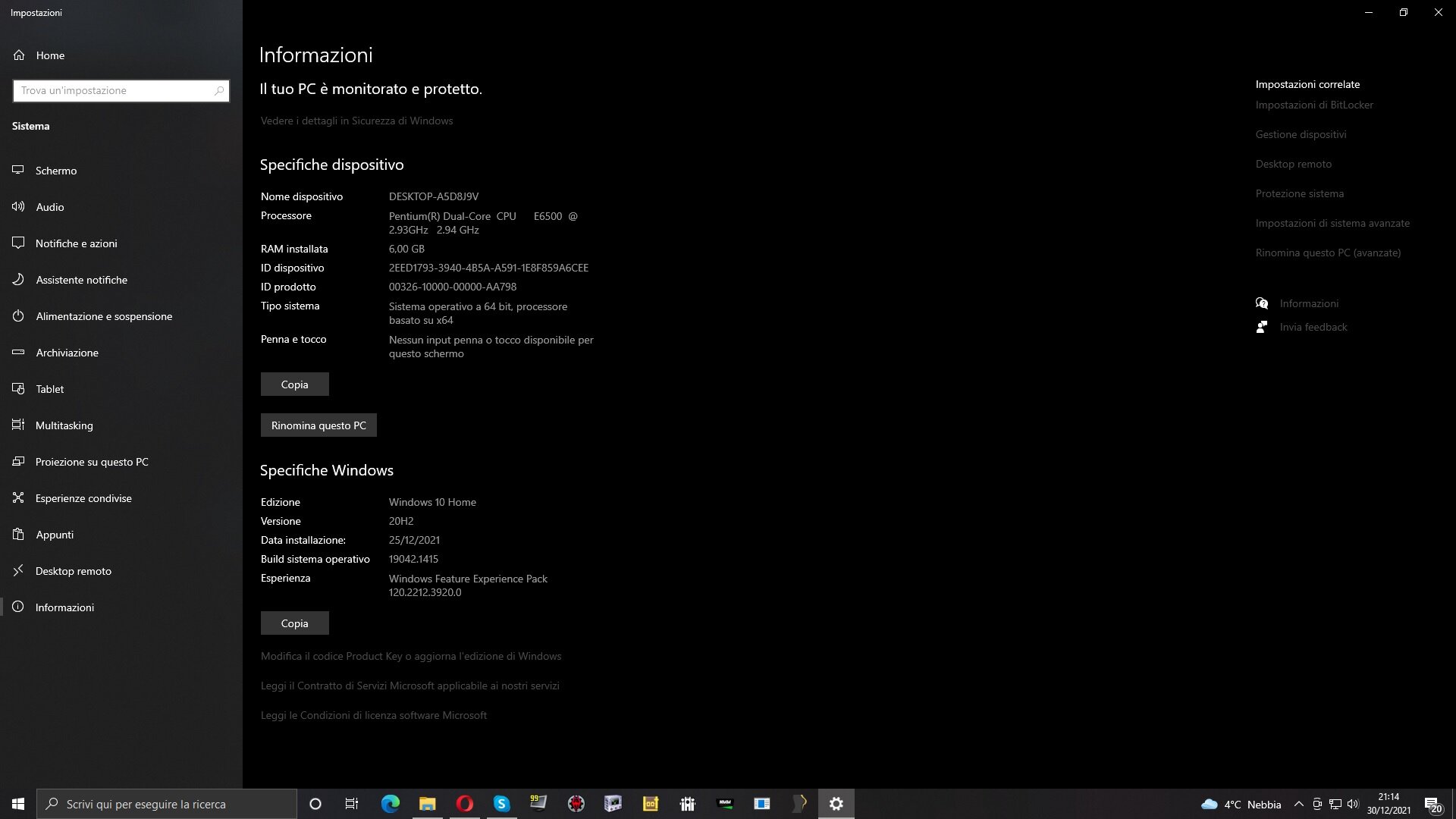Viewport: 1456px width, 819px height.
Task: Open volume control in system tray
Action: point(1353,804)
